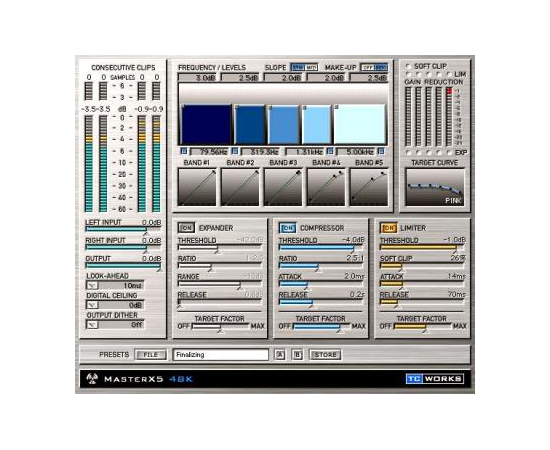
Task: Select the light blue band 4 block
Action: pos(316,124)
